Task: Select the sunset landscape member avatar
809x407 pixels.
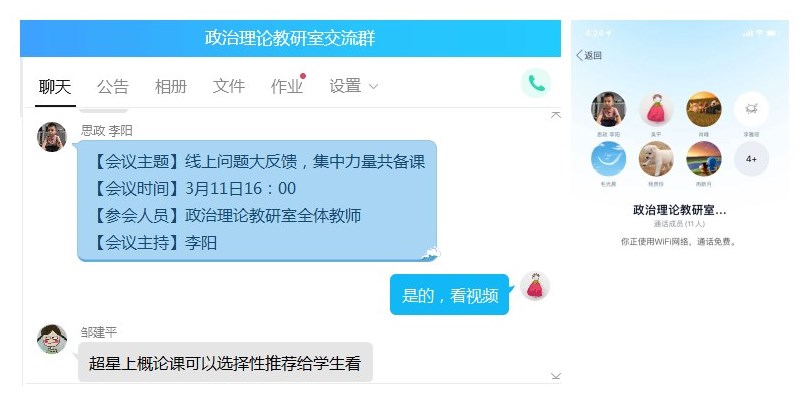Action: click(704, 159)
